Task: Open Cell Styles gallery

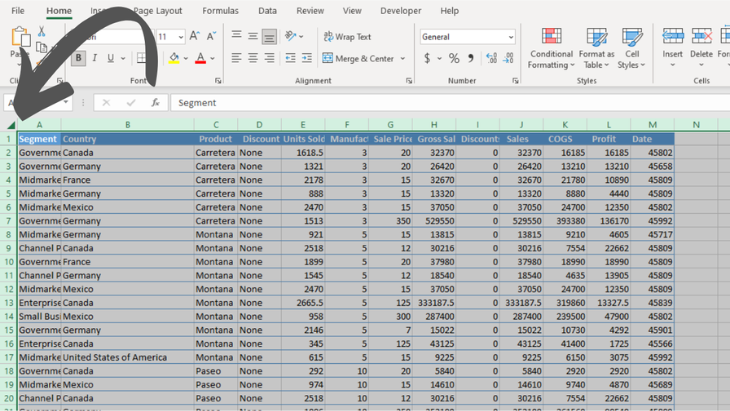Action: click(632, 48)
